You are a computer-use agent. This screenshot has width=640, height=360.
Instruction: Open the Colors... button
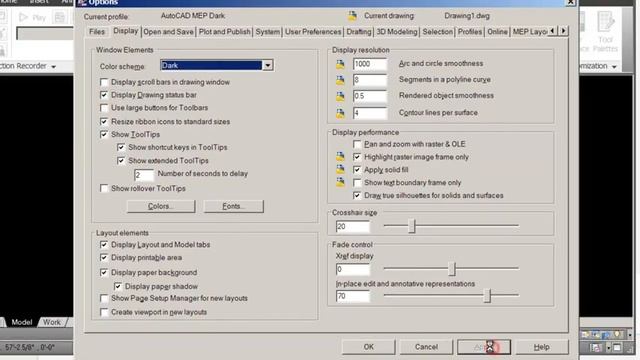tap(161, 207)
